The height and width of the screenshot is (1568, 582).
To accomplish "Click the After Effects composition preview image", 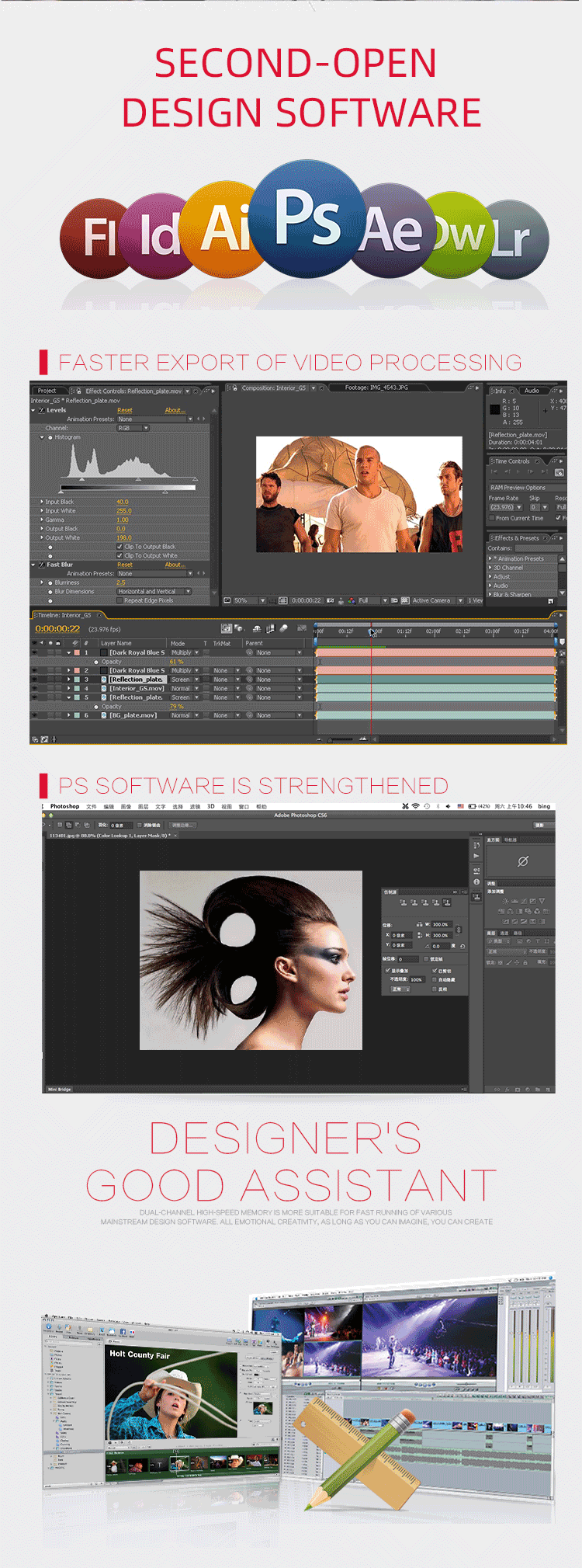I will click(x=359, y=494).
